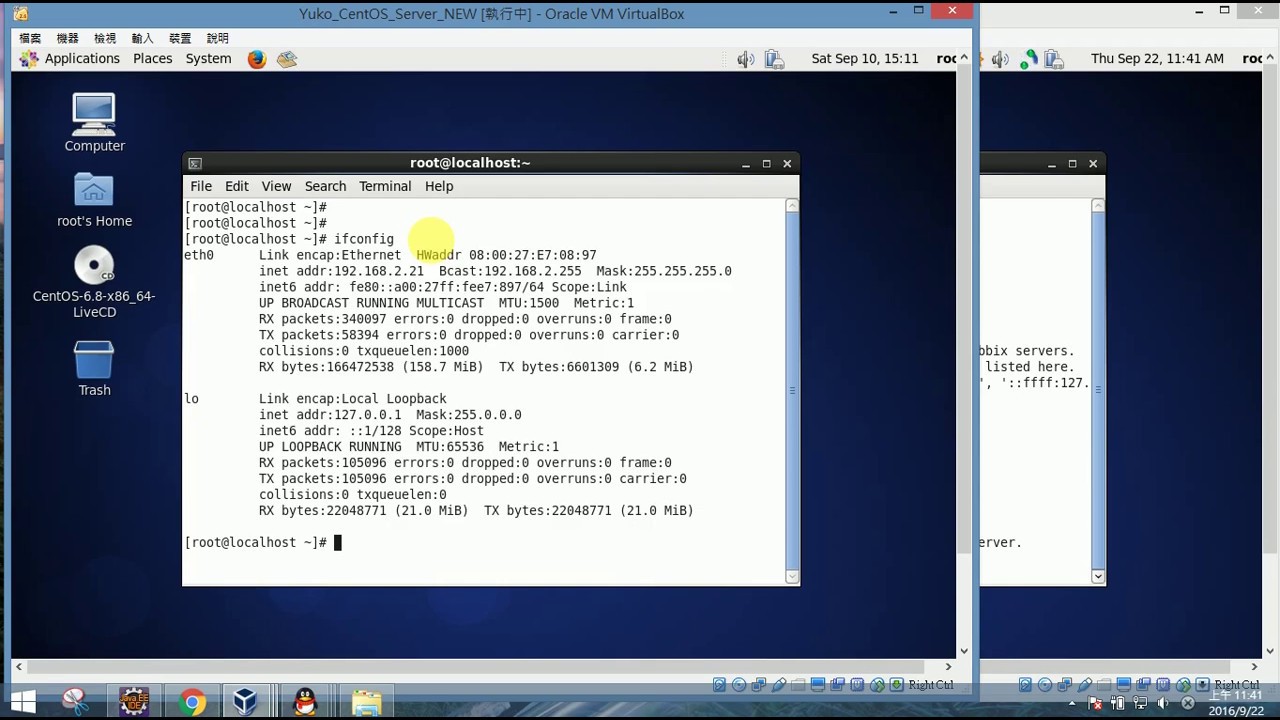This screenshot has width=1280, height=720.
Task: Click the volume icon in front VM panel
Action: point(745,59)
